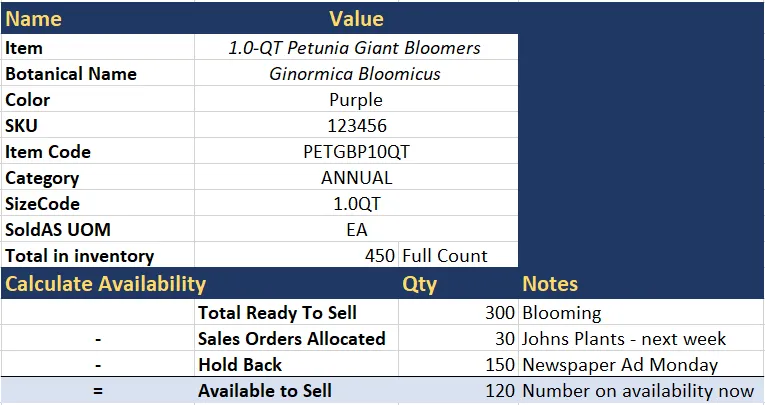Viewport: 765px width, 405px height.
Task: Click the Botanical Name value Ginormica Bloomicus
Action: 356,73
